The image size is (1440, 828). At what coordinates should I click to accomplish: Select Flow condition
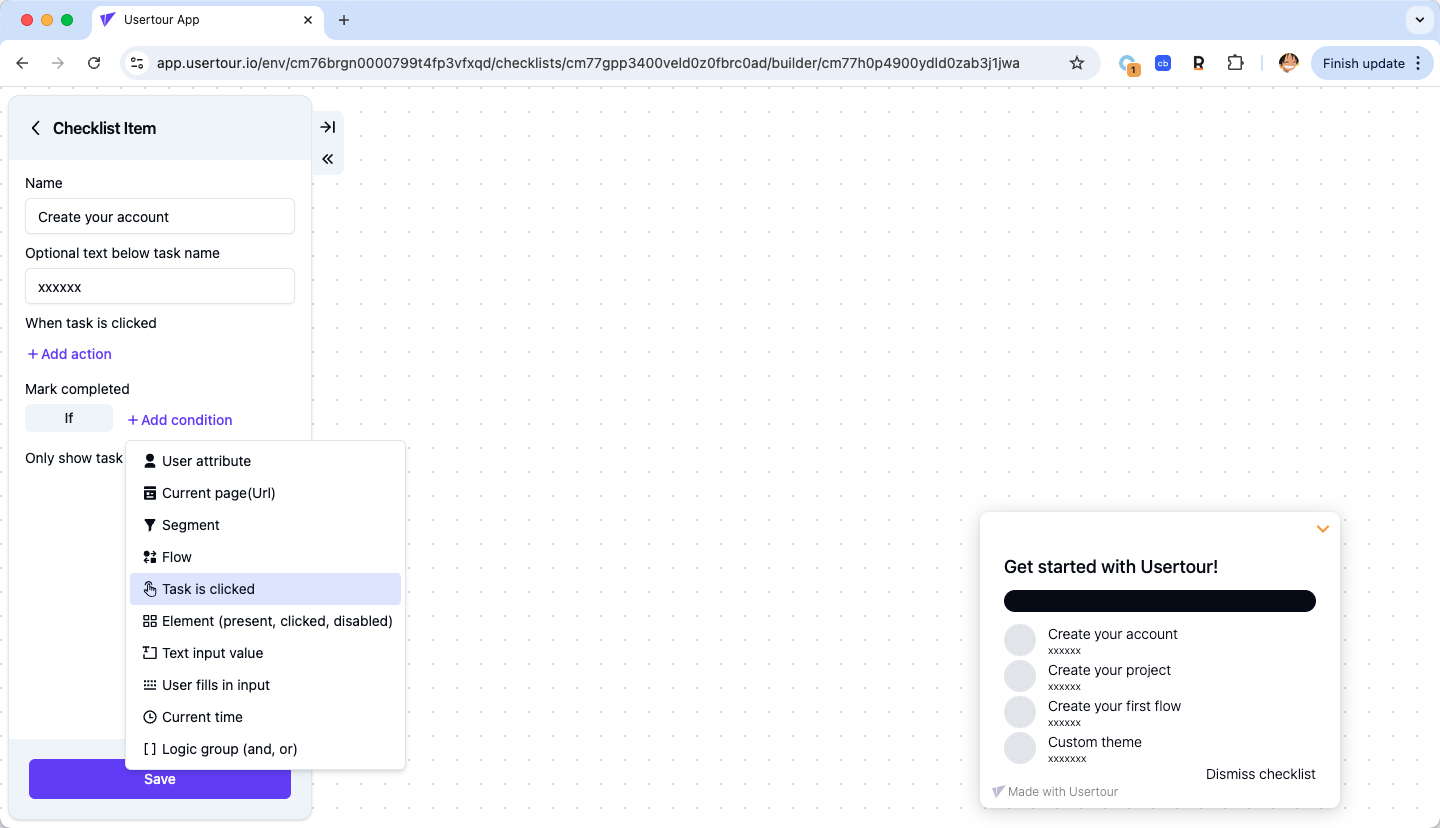[265, 557]
